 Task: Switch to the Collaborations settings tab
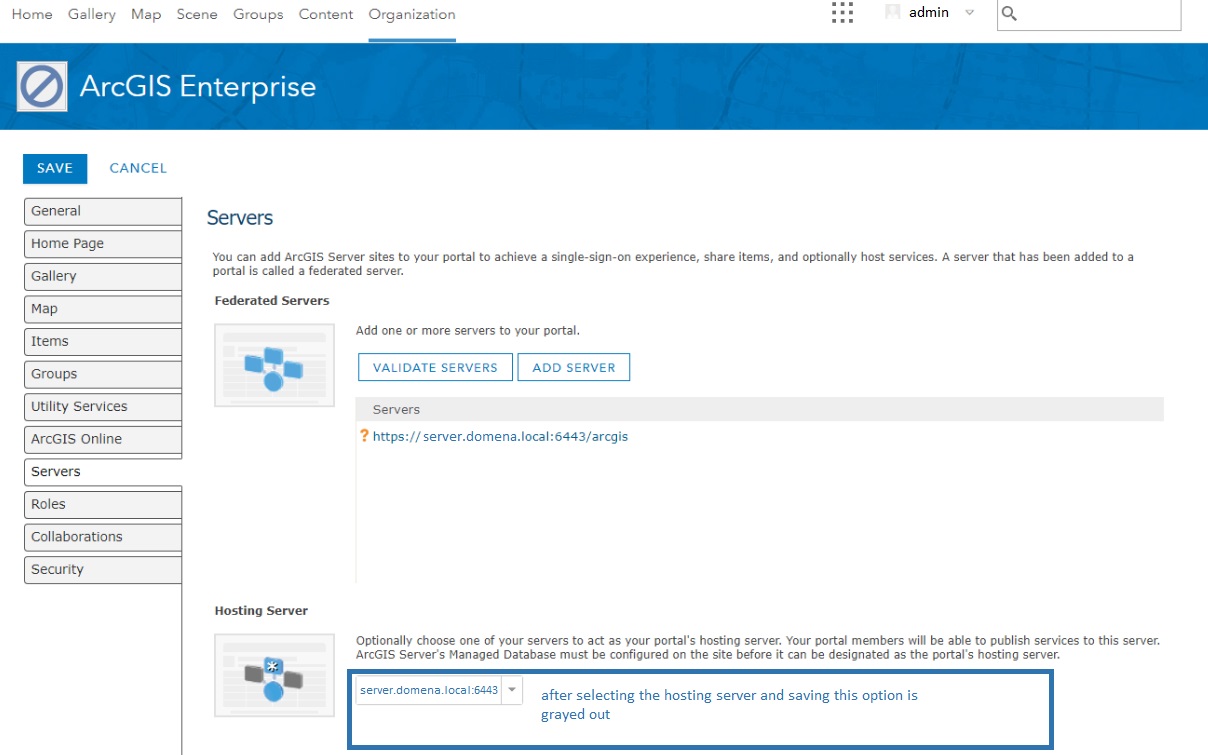tap(103, 536)
